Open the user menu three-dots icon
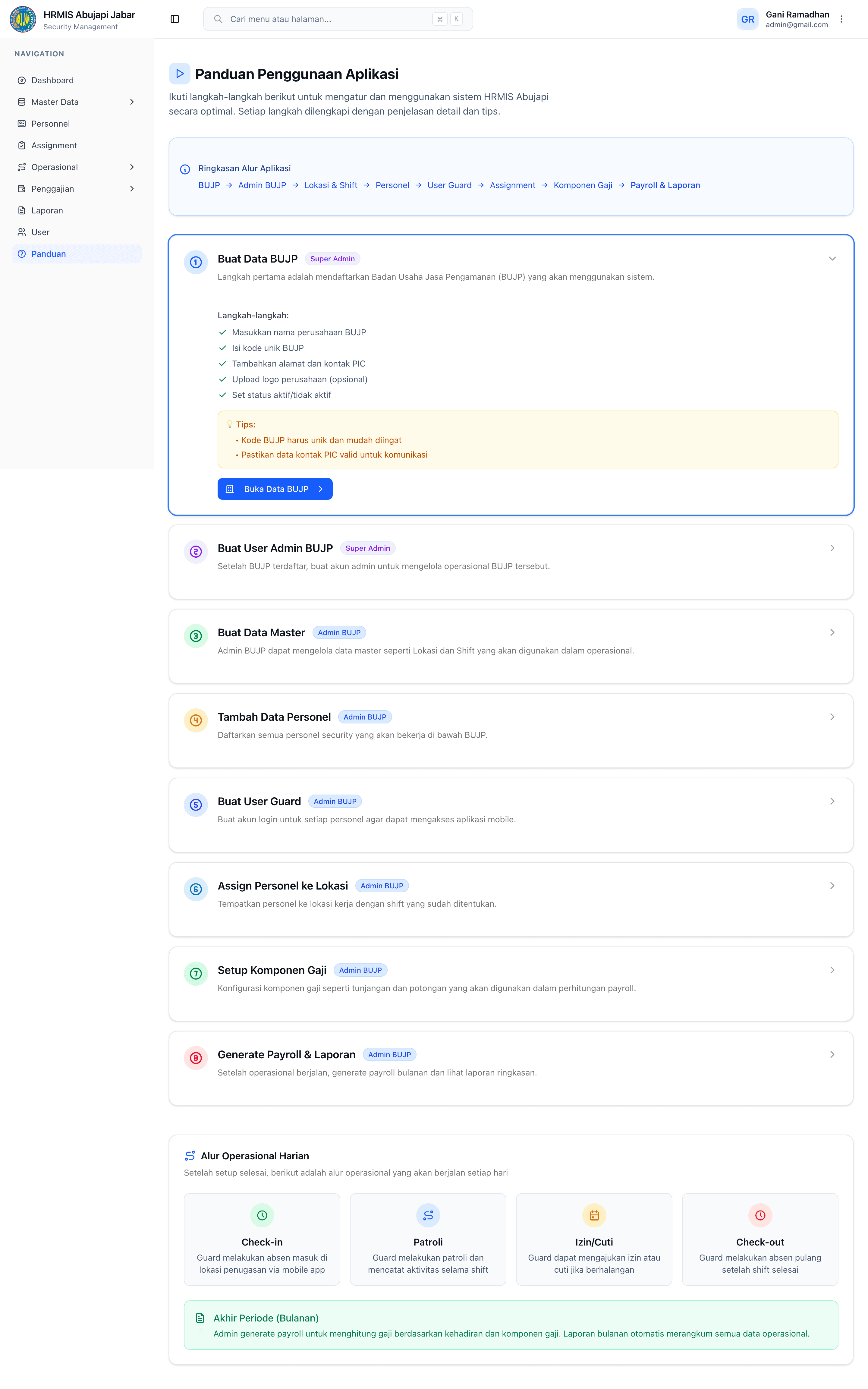 pyautogui.click(x=841, y=19)
